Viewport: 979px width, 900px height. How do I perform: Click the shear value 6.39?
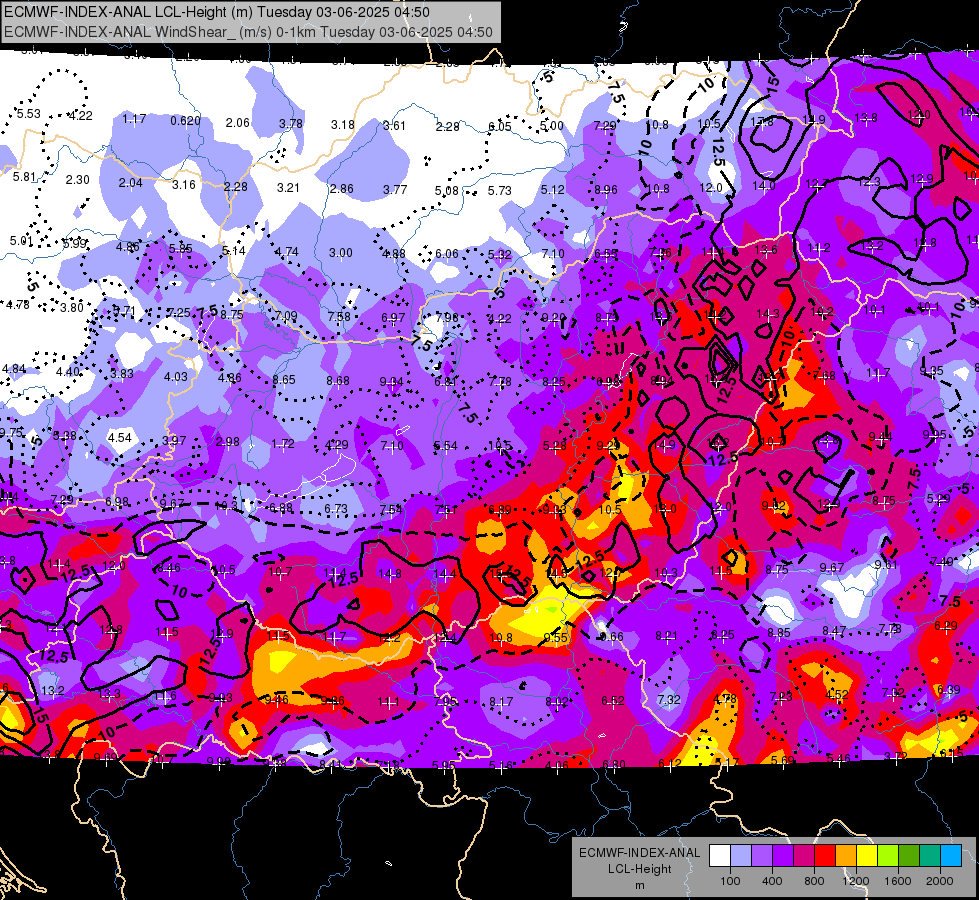(x=948, y=690)
